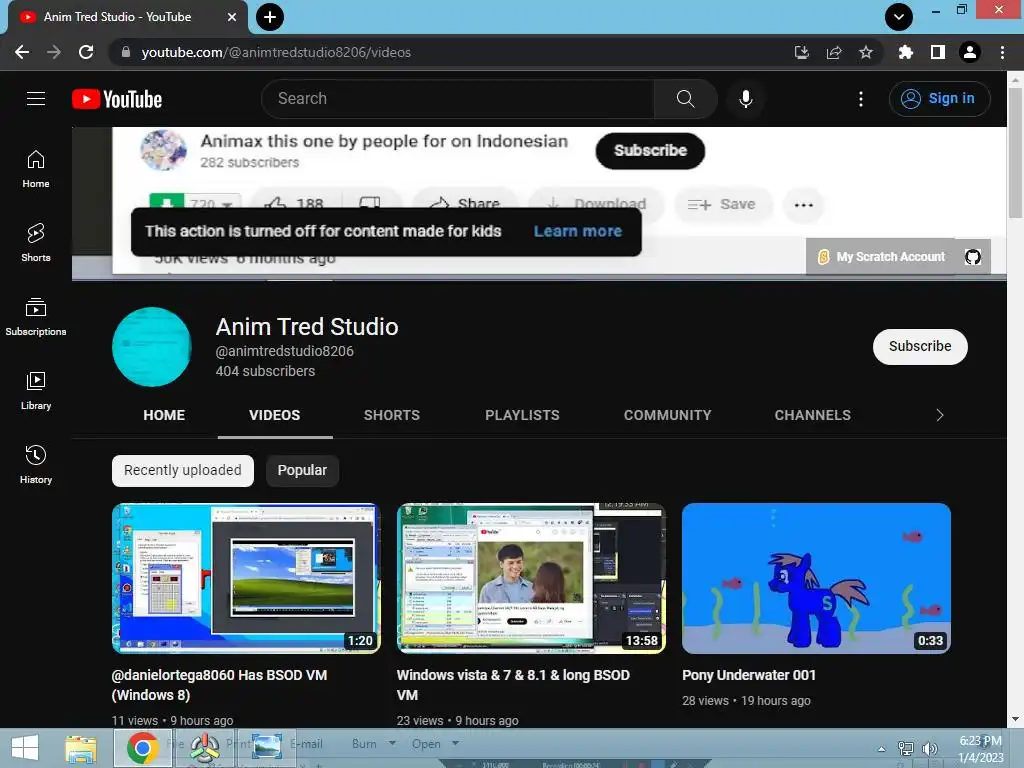Open Chrome extensions puzzle icon

pyautogui.click(x=905, y=52)
